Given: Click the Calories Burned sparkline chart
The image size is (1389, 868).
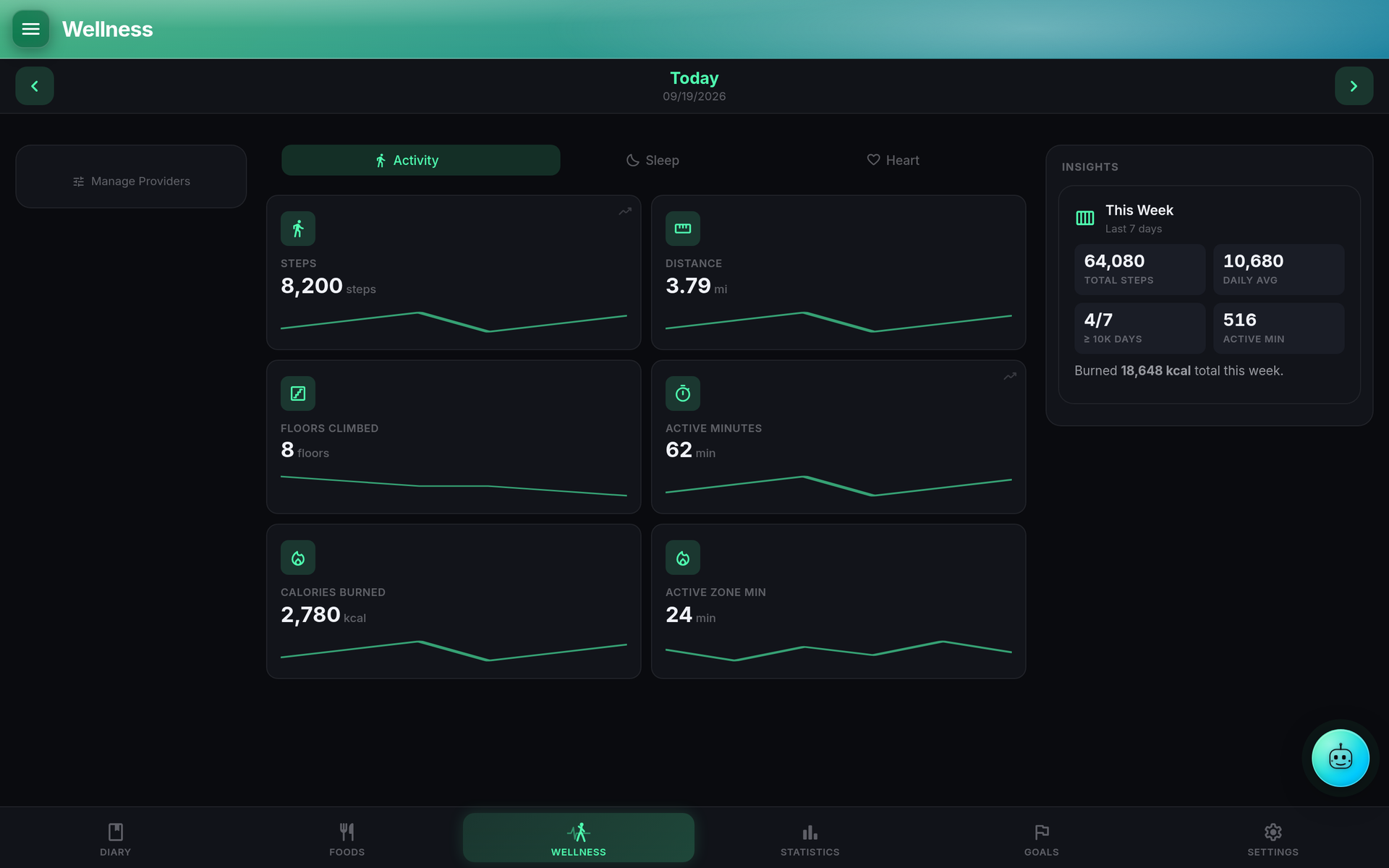Looking at the screenshot, I should (454, 651).
